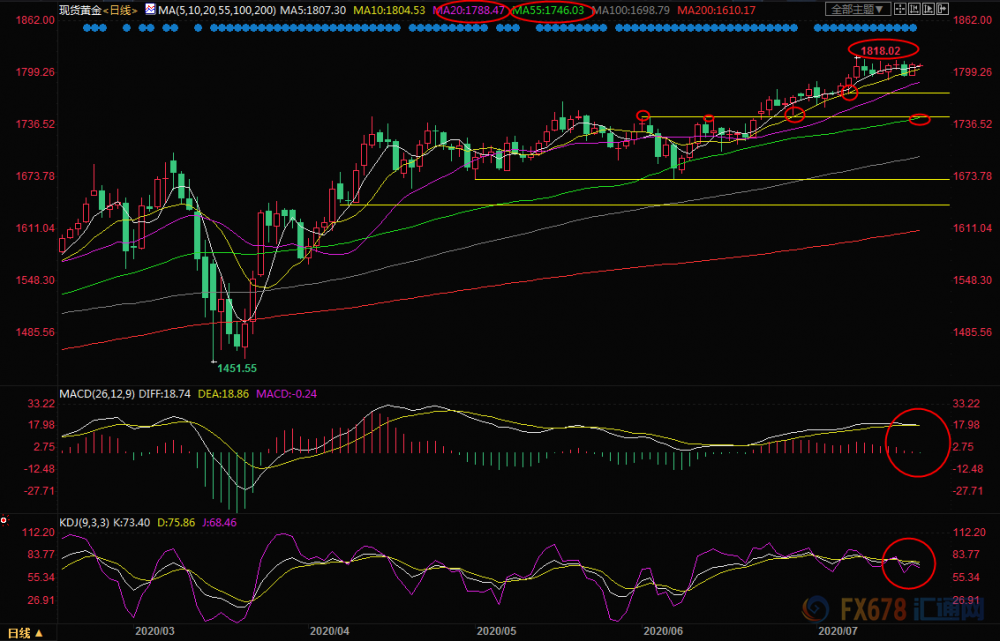Image resolution: width=1000 pixels, height=641 pixels.
Task: Click the MA200:1610.17 value
Action: (716, 10)
